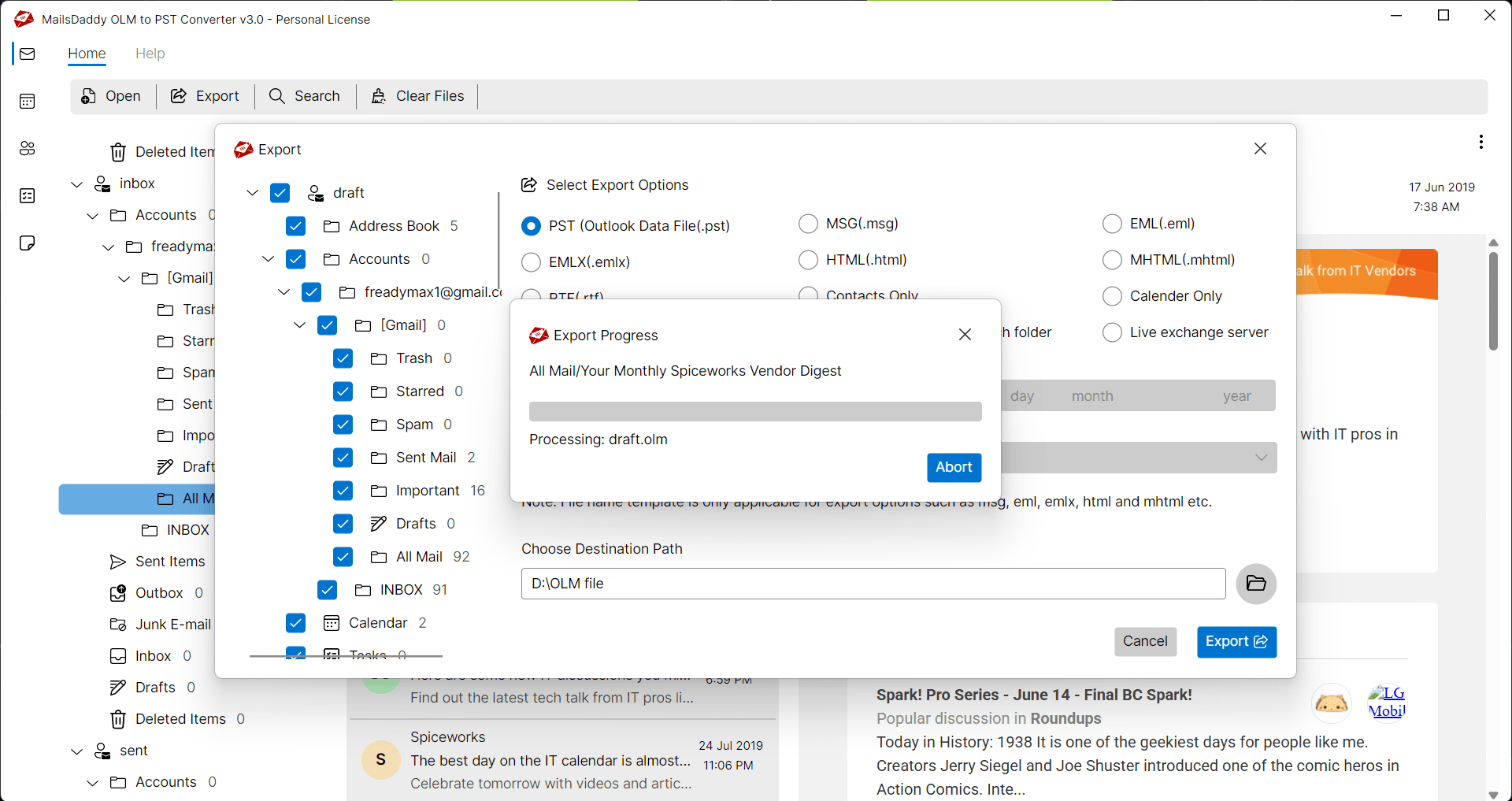This screenshot has height=801, width=1512.
Task: Open the Notes view in the left sidebar
Action: (x=28, y=243)
